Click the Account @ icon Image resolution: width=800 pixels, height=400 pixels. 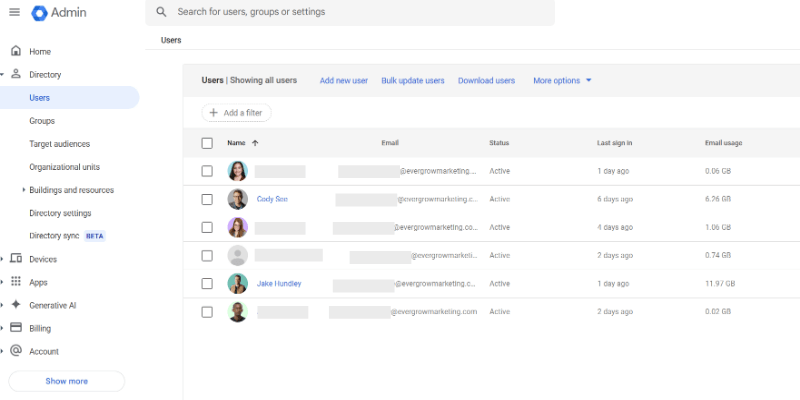pyautogui.click(x=16, y=351)
